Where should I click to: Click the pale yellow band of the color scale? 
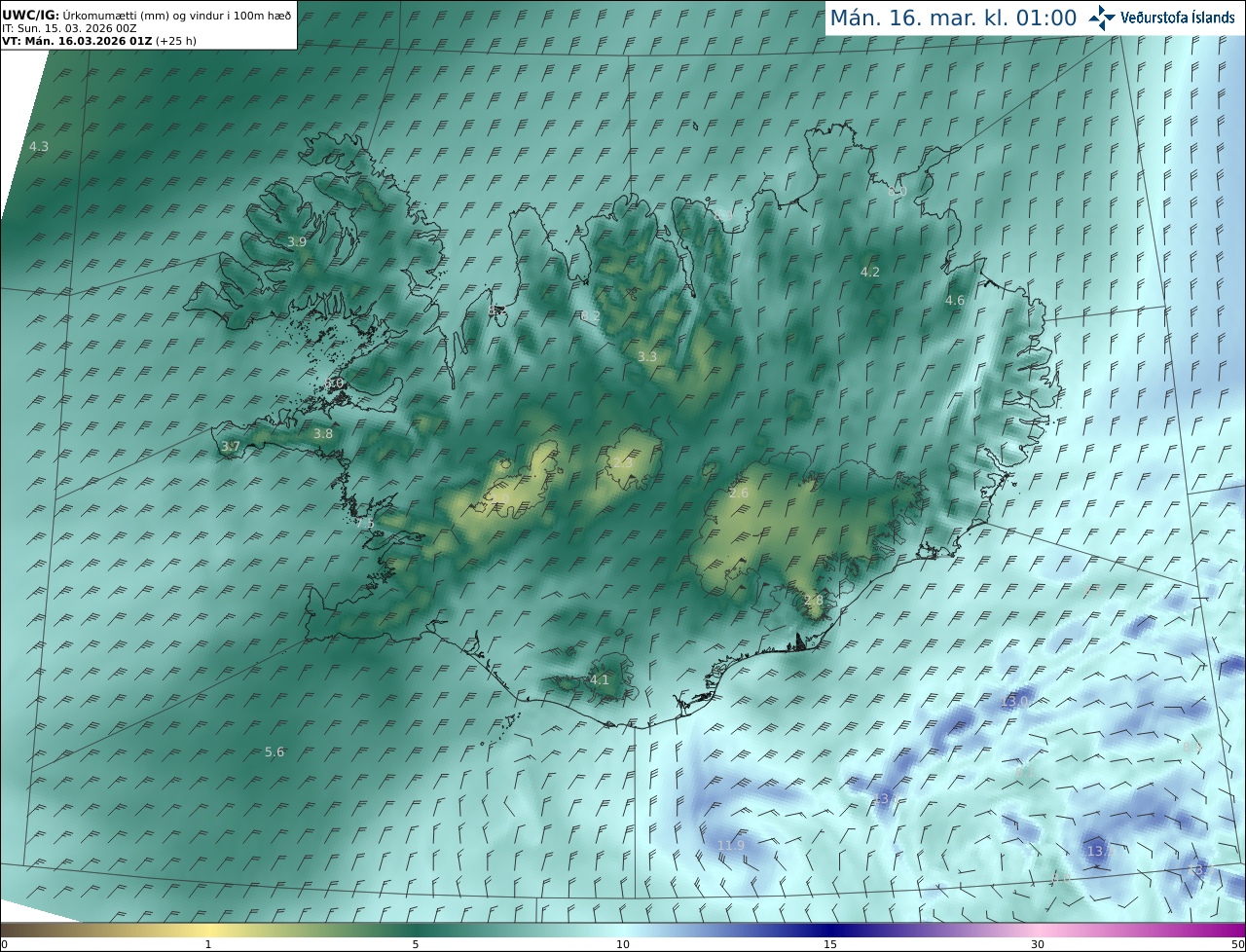coord(208,931)
